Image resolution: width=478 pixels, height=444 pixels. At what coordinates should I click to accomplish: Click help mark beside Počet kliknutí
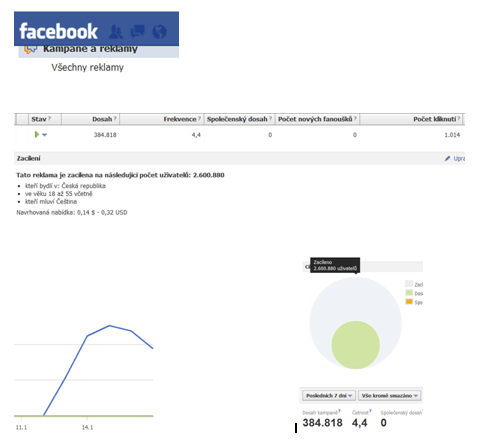(x=459, y=118)
